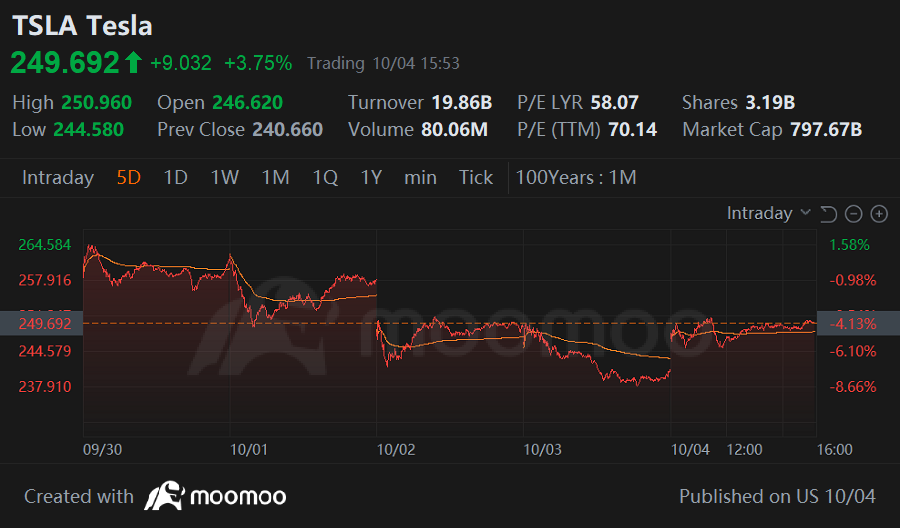
Task: Zoom in chart with plus circle icon
Action: point(879,214)
